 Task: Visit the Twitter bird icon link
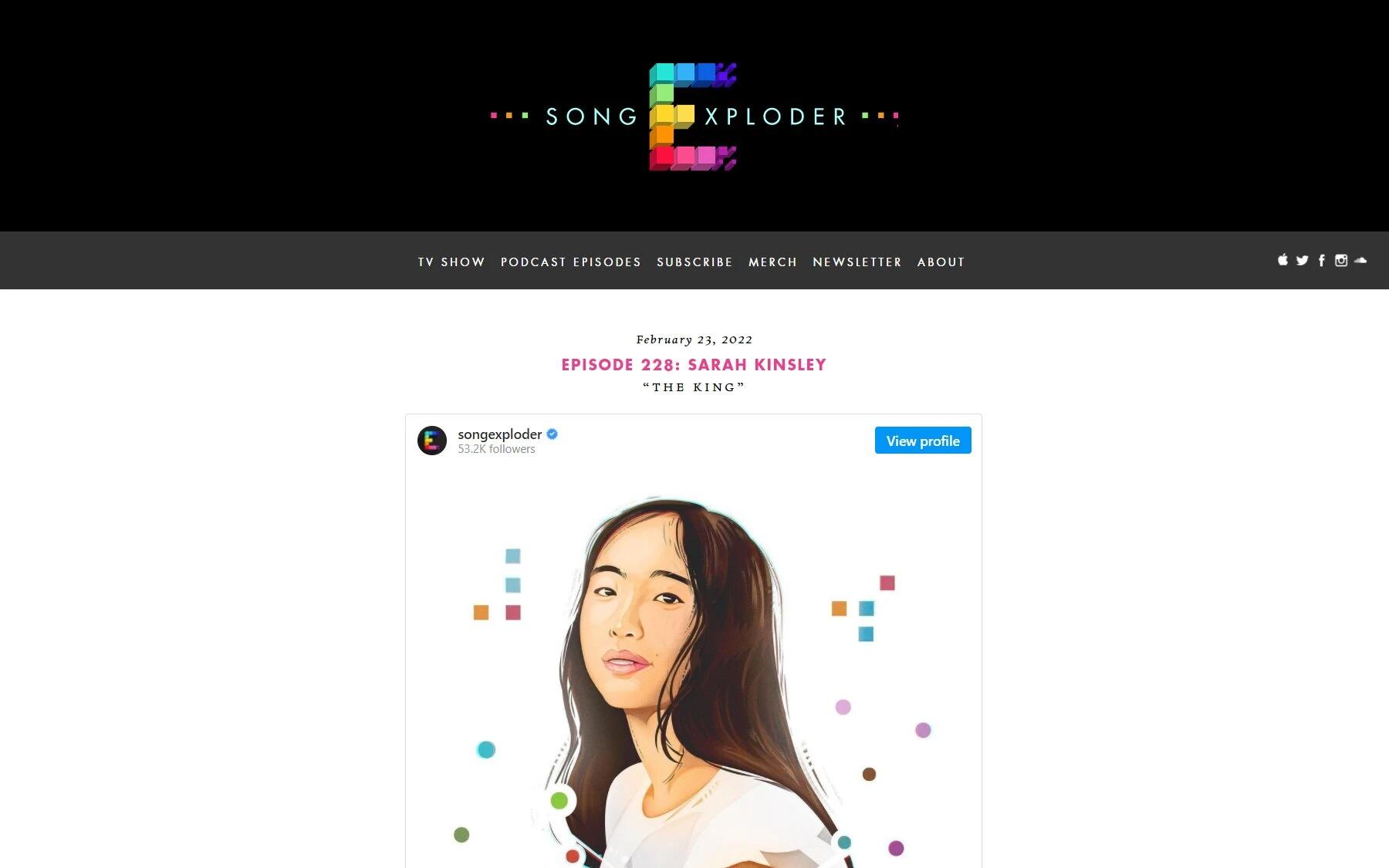coord(1303,261)
